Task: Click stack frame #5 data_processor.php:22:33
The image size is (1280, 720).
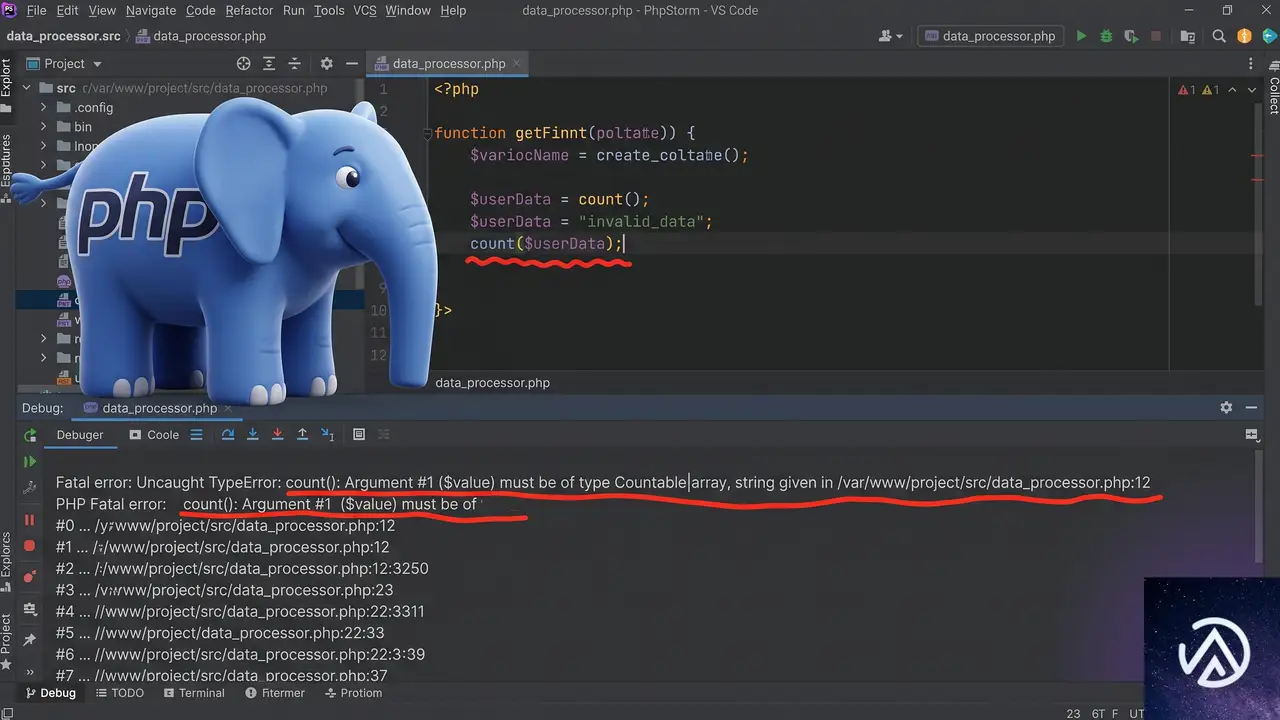Action: (x=220, y=633)
